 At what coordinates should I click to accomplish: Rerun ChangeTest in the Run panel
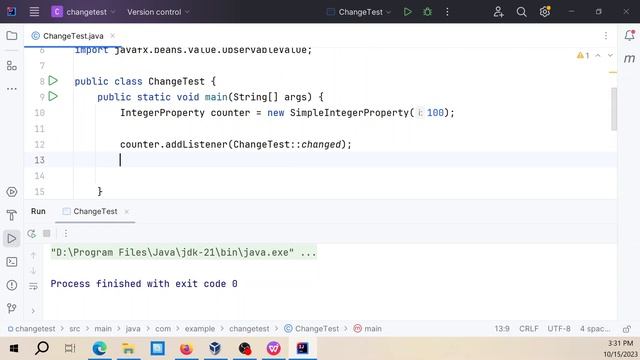click(x=31, y=233)
